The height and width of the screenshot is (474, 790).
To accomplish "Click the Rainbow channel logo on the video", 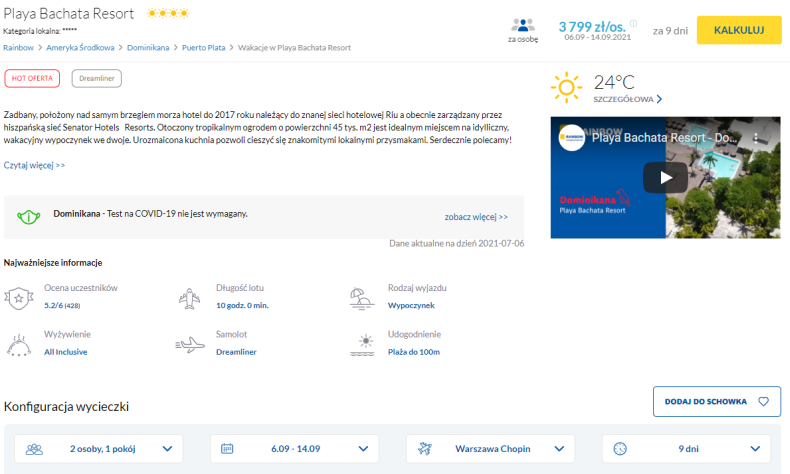I will click(x=572, y=138).
